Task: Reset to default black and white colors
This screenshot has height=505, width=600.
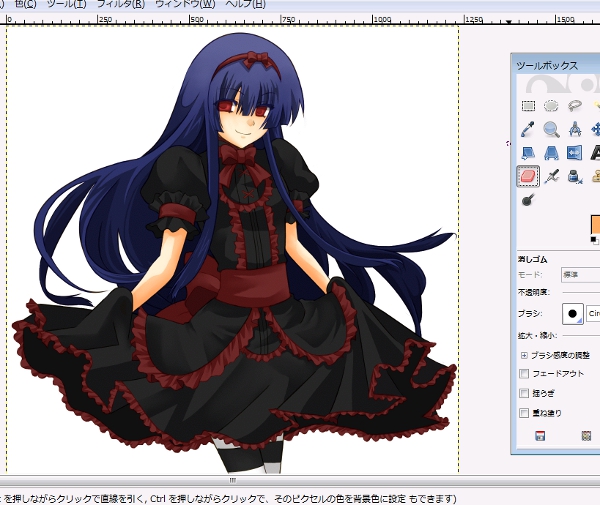Action: pyautogui.click(x=593, y=240)
